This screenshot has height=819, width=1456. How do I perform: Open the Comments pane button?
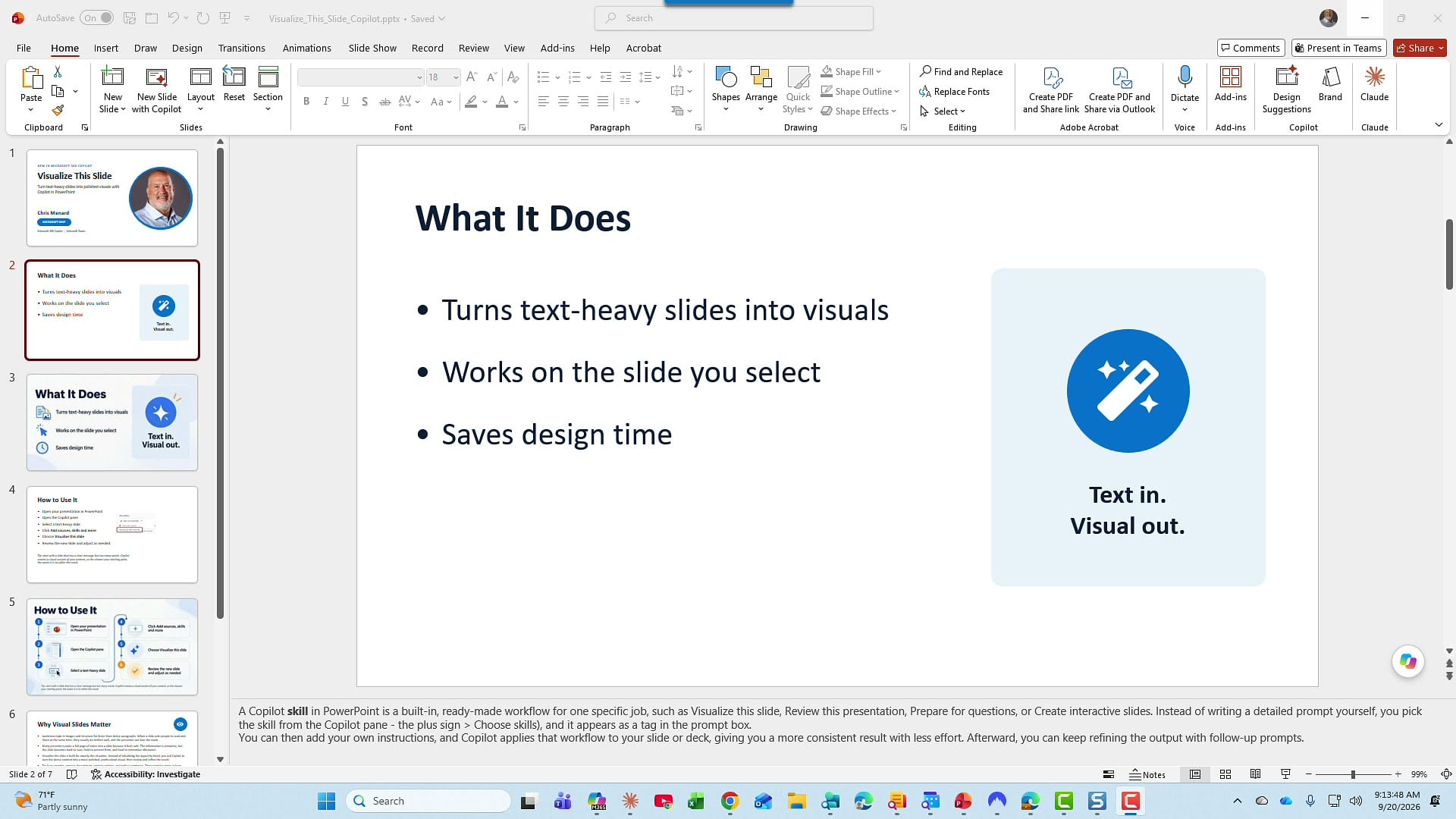[1250, 48]
